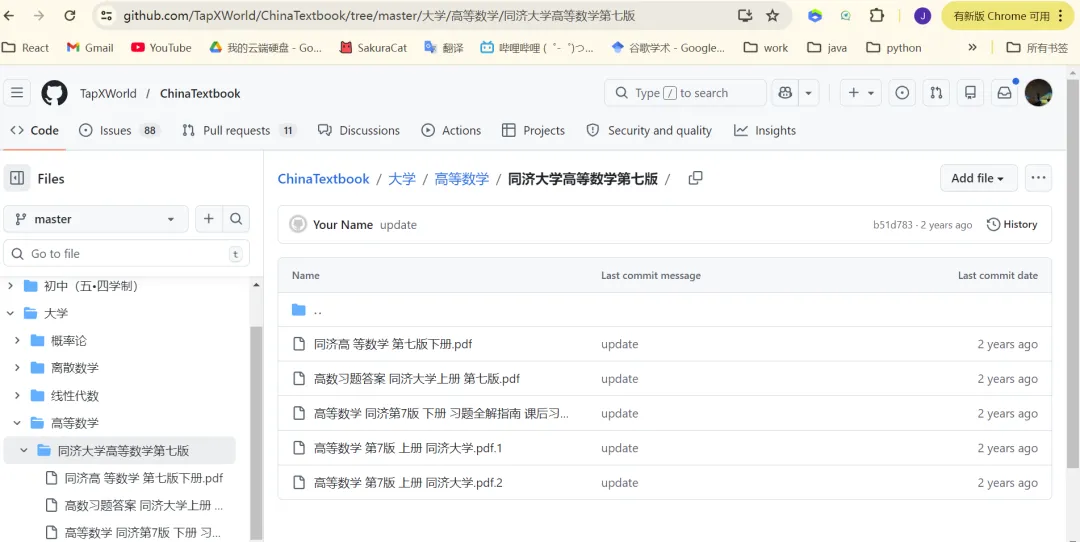Viewport: 1080px width, 542px height.
Task: Bookmark this page with star icon
Action: point(773,15)
